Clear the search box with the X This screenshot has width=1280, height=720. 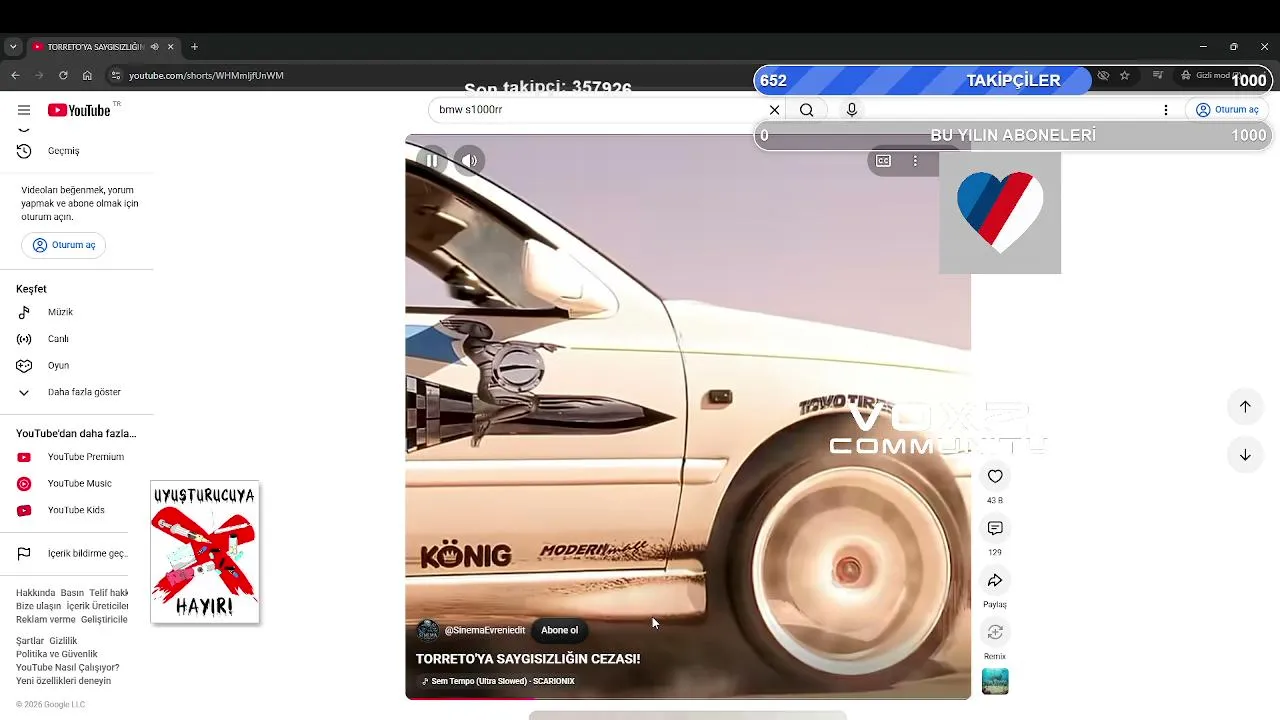click(774, 110)
